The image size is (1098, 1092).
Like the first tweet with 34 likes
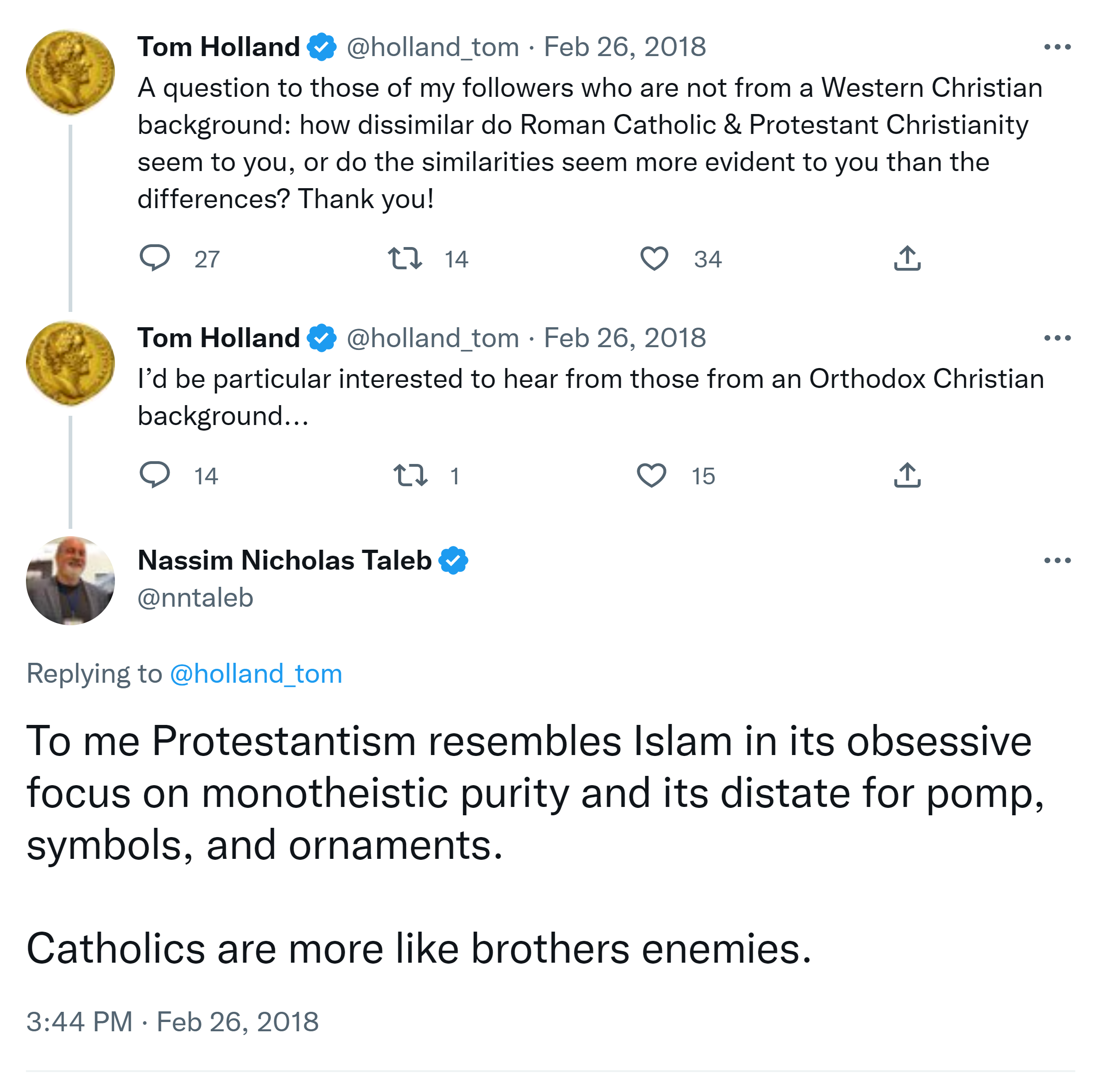(x=654, y=258)
